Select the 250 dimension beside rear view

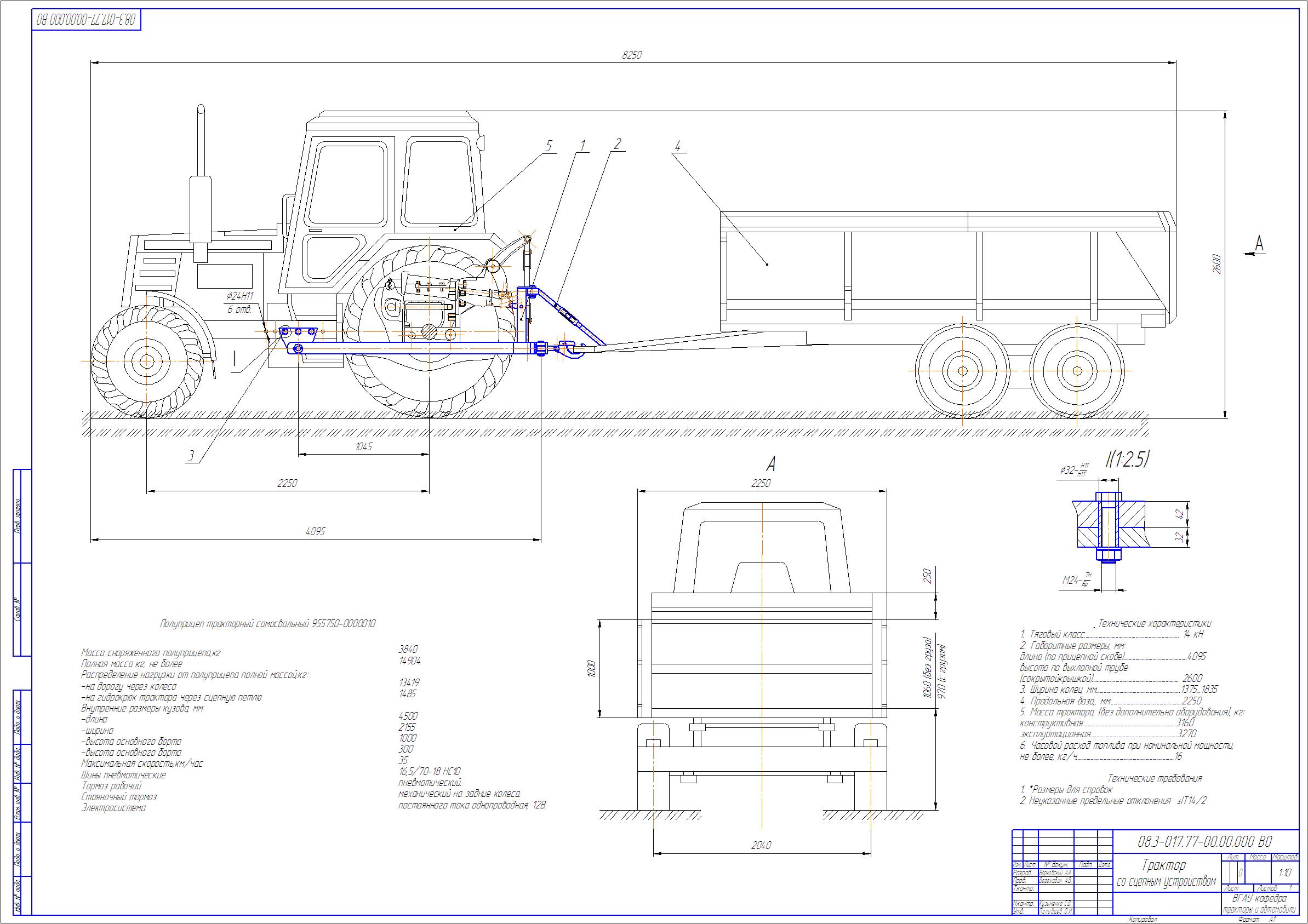(928, 577)
